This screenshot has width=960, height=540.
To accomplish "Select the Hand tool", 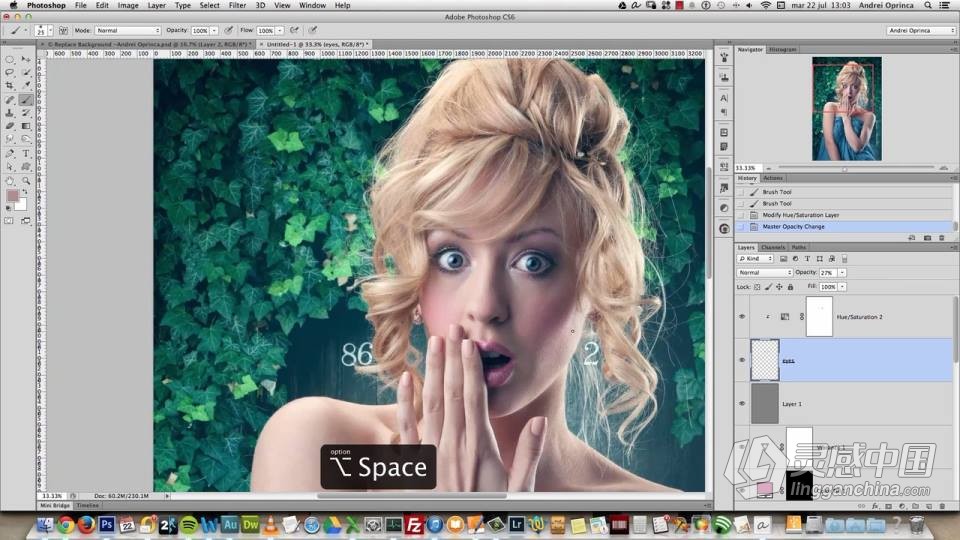I will click(10, 181).
